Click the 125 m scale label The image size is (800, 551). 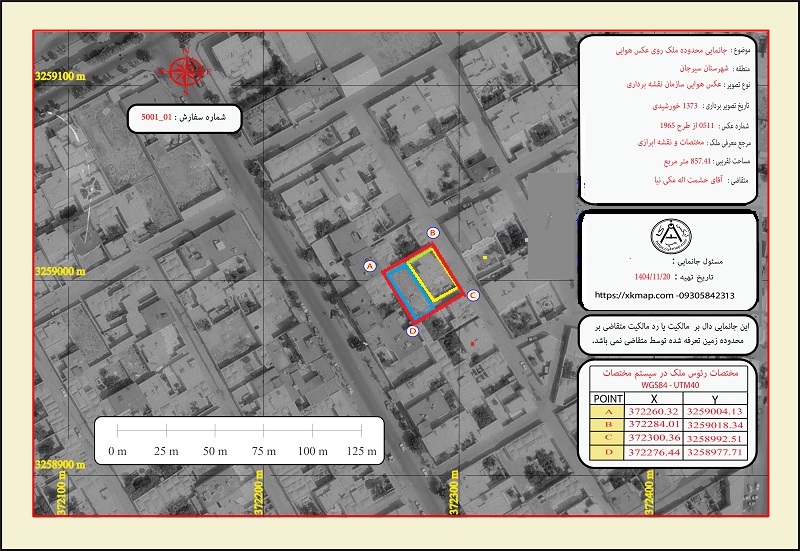point(362,452)
